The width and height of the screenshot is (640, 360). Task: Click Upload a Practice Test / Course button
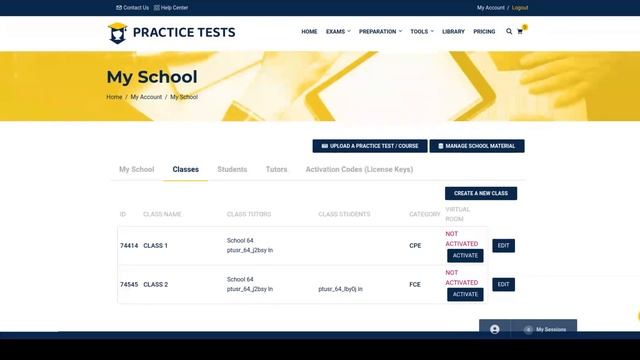pos(370,146)
